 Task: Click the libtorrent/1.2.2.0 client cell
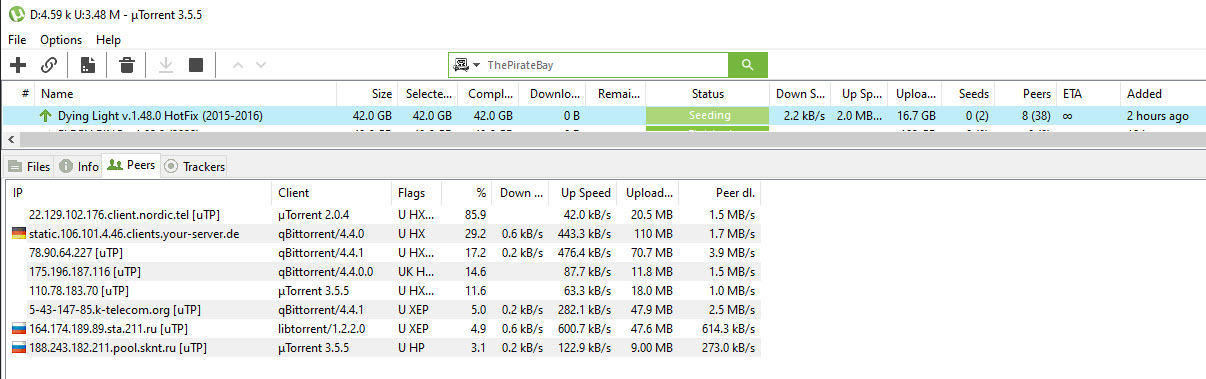[x=322, y=329]
